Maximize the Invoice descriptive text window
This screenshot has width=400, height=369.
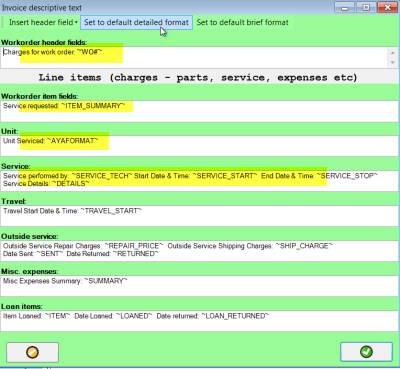pos(366,7)
